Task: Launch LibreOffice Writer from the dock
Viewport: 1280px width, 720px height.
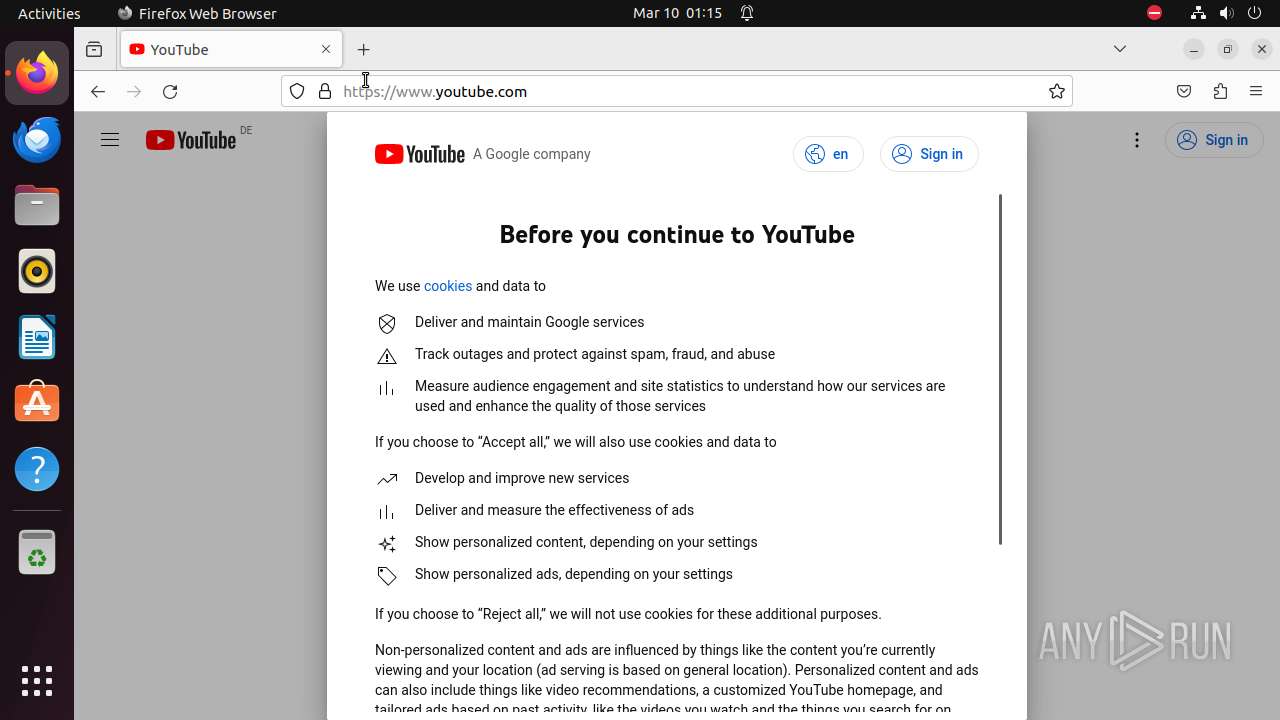Action: click(37, 337)
